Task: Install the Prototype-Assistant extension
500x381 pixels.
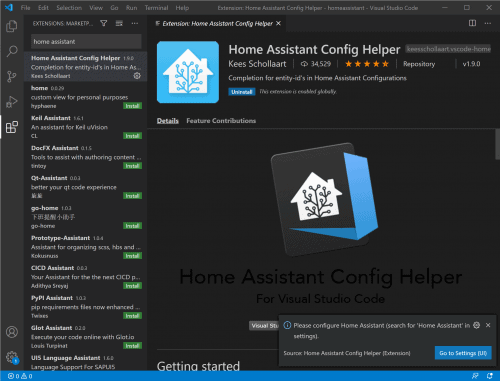Action: [x=133, y=256]
